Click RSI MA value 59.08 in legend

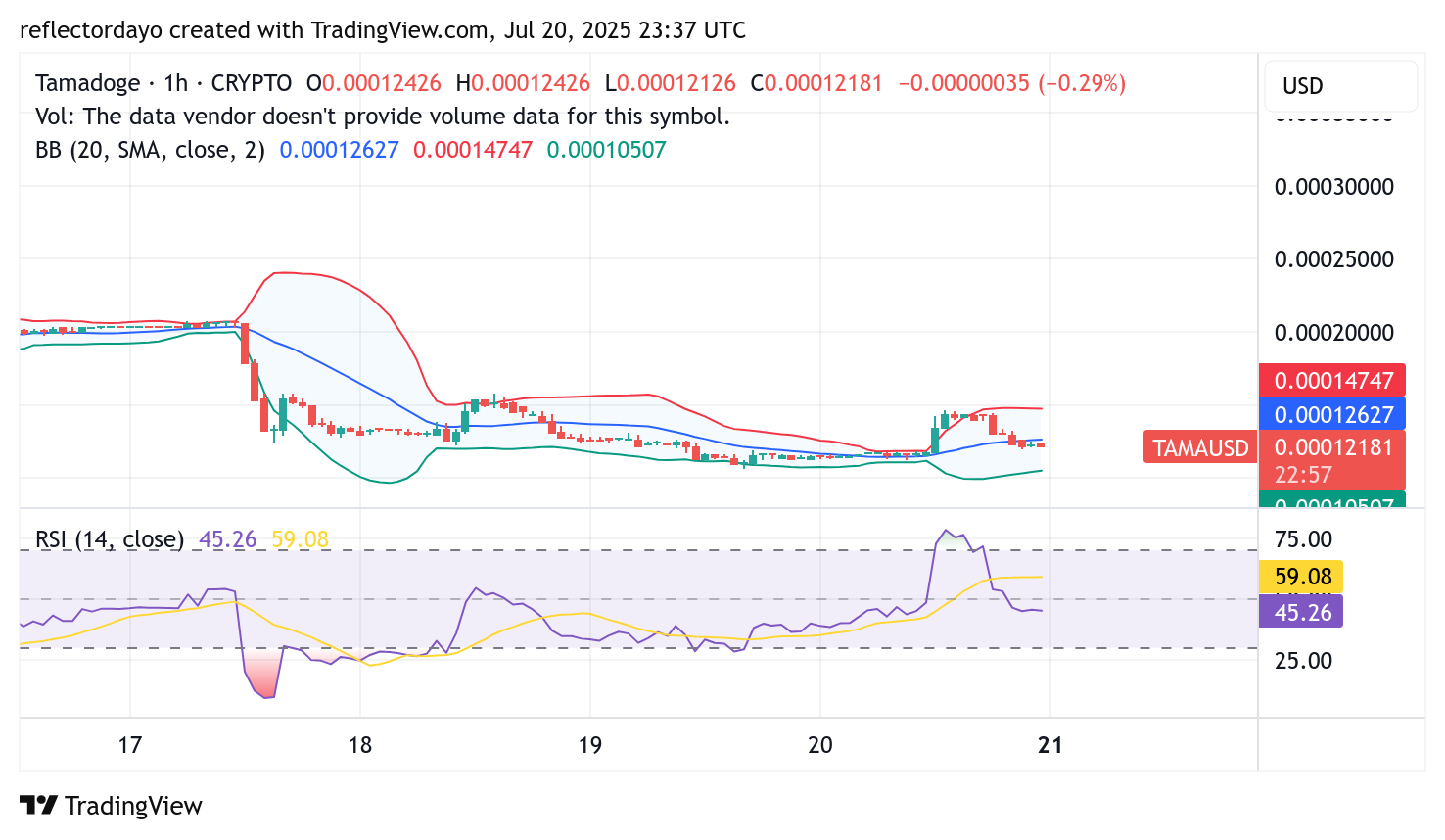point(300,539)
